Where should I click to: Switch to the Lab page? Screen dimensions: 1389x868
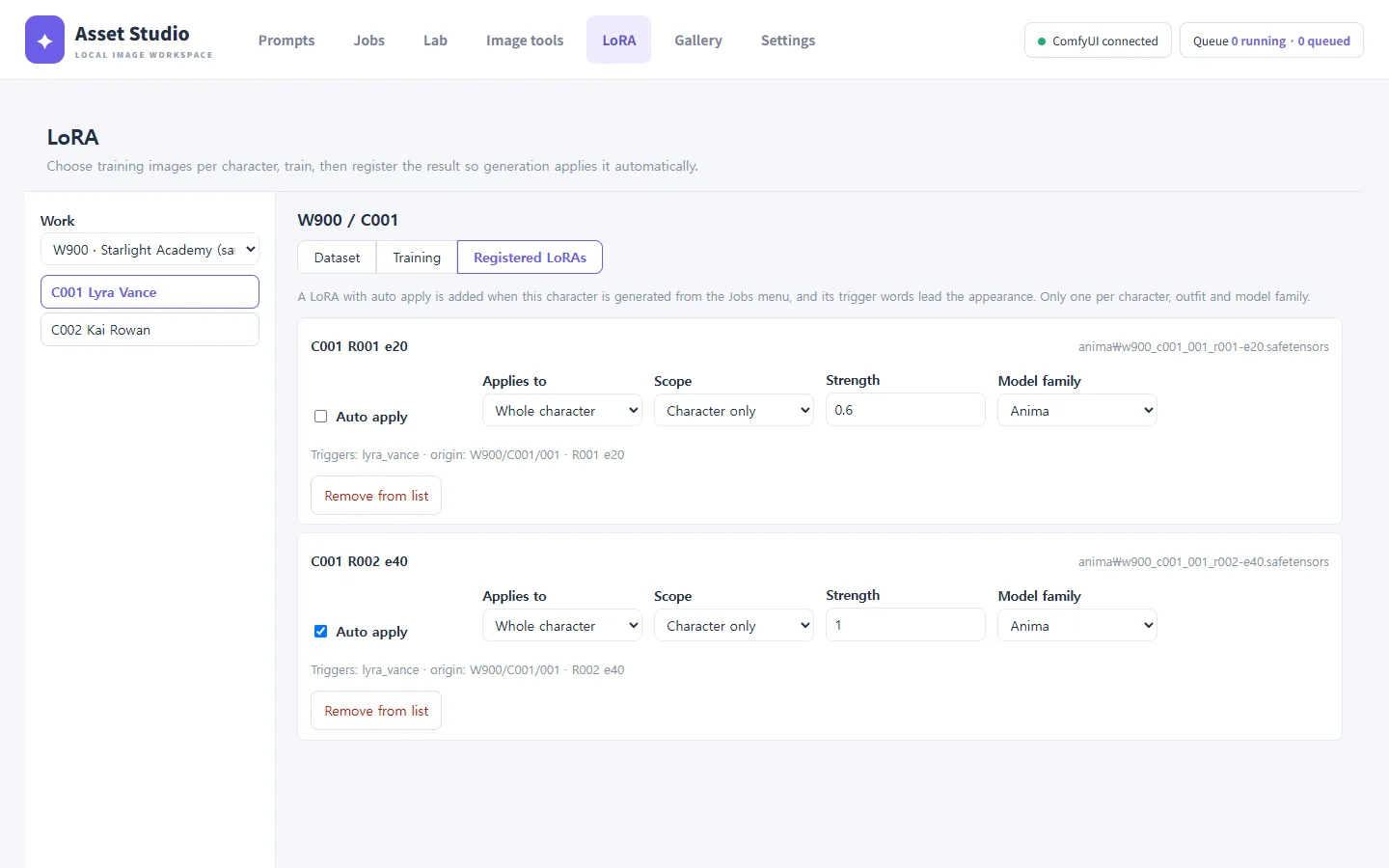coord(435,41)
